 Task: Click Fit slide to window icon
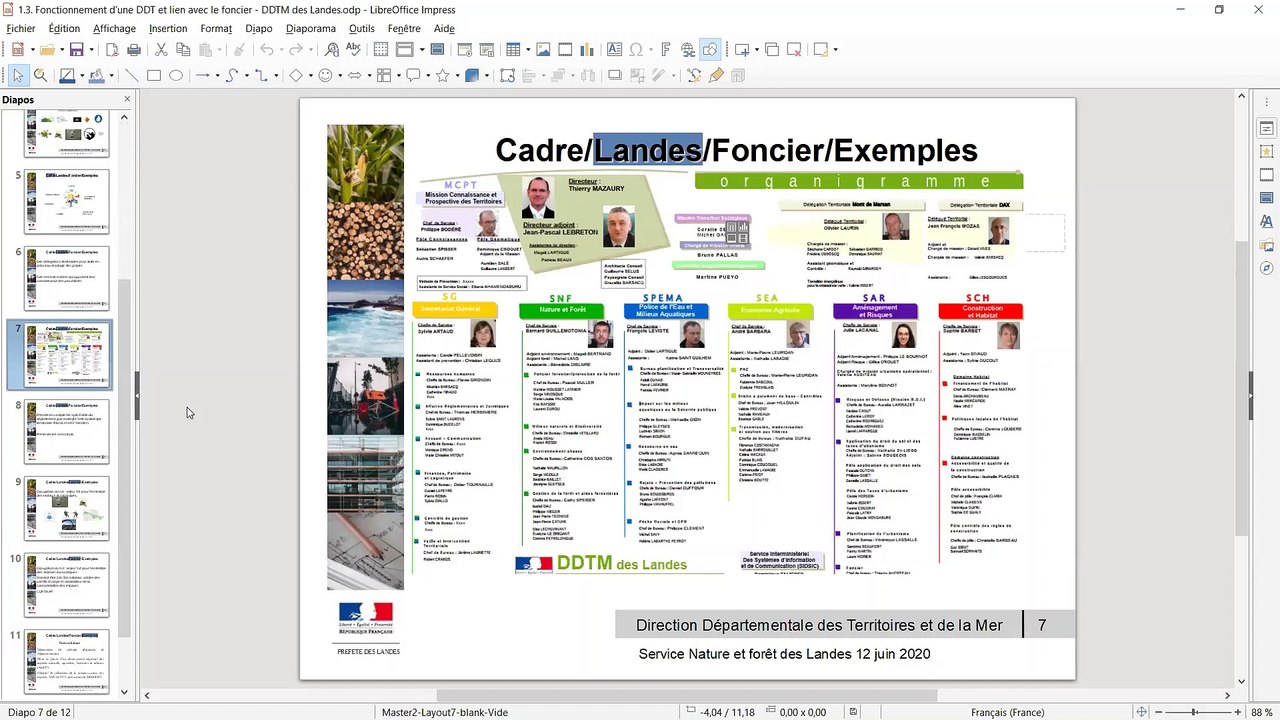1141,712
